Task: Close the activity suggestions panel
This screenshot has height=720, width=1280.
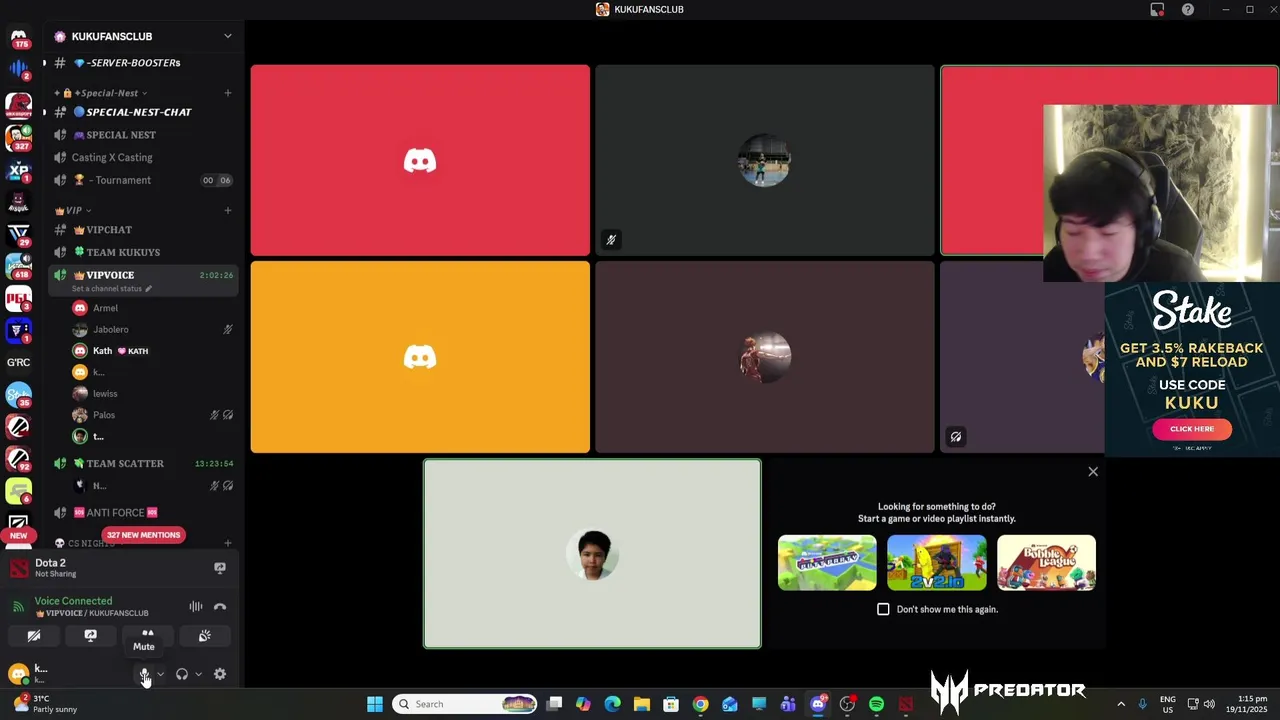Action: click(1093, 472)
